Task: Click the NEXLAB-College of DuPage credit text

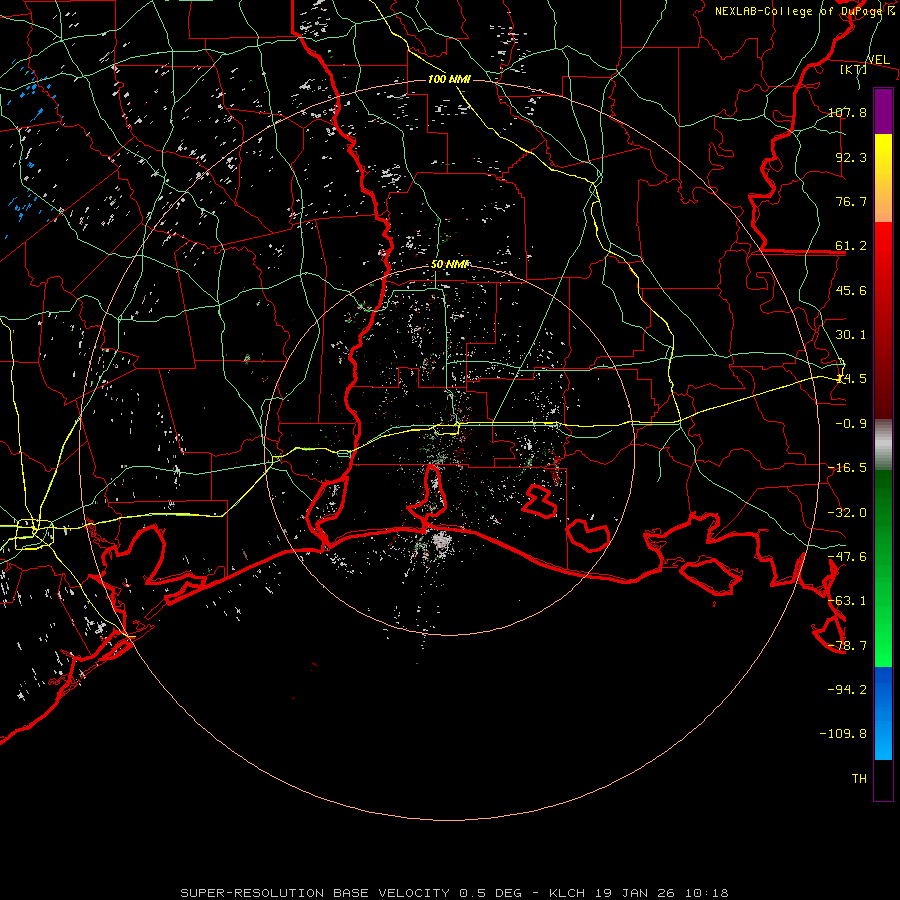Action: (804, 11)
